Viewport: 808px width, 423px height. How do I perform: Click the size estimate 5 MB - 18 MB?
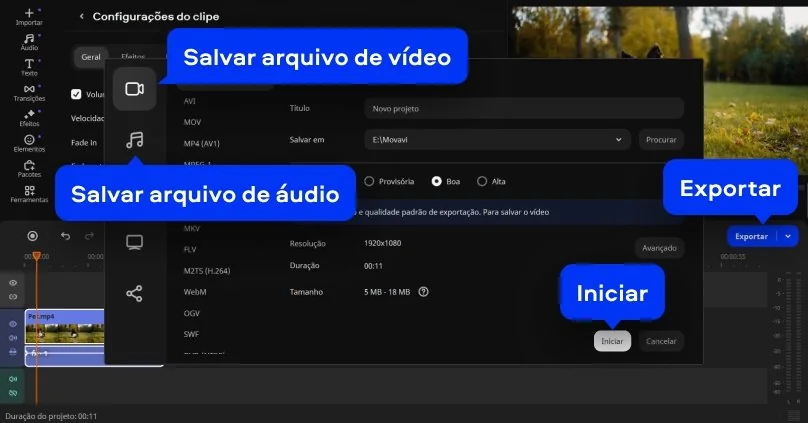pyautogui.click(x=387, y=292)
